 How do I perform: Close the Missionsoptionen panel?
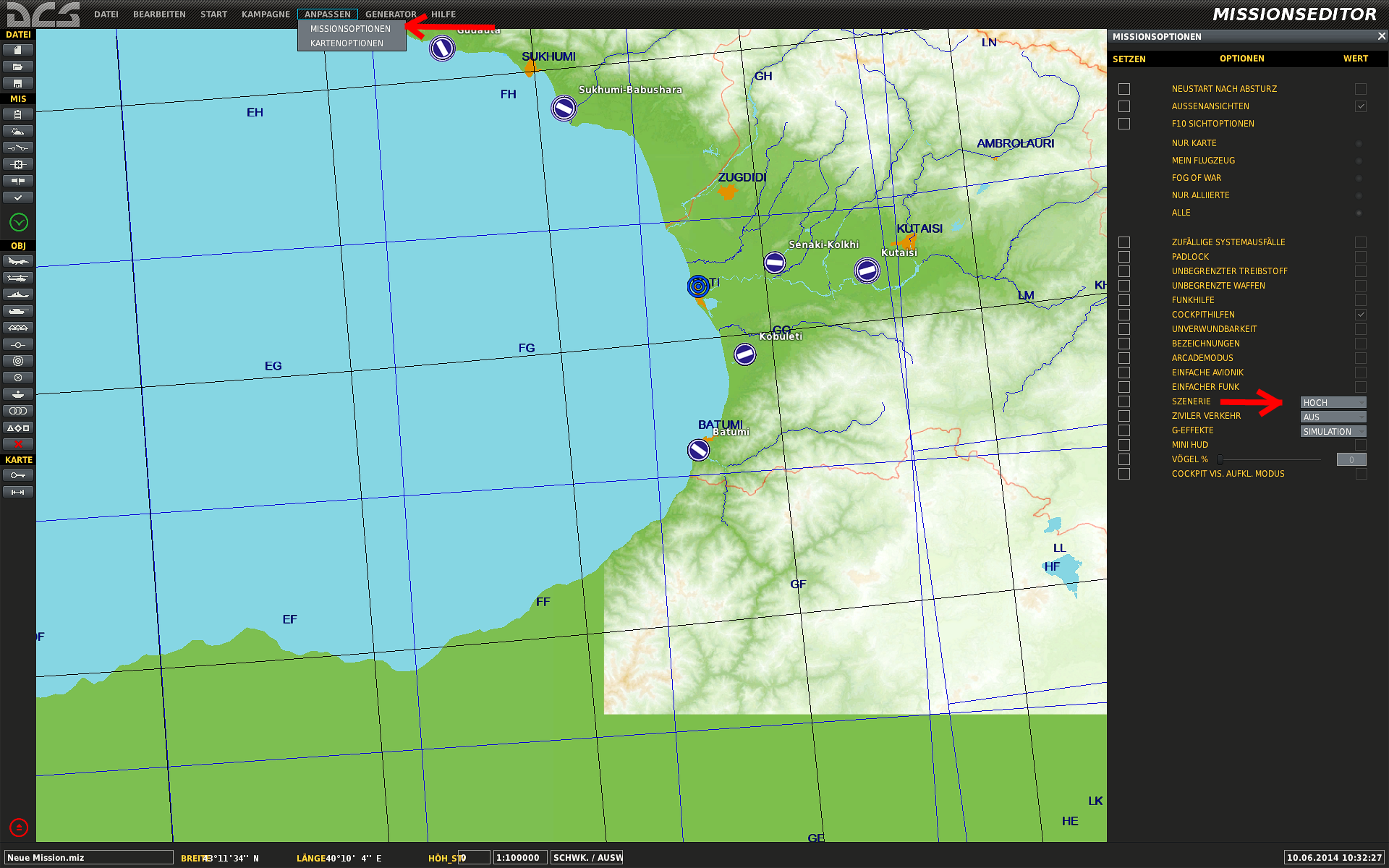click(x=1381, y=36)
